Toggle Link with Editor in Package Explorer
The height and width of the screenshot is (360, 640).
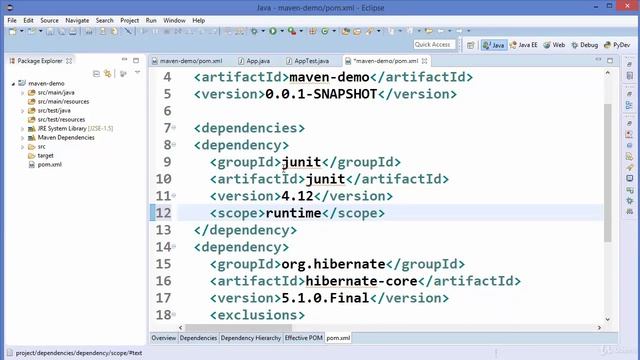pos(108,73)
